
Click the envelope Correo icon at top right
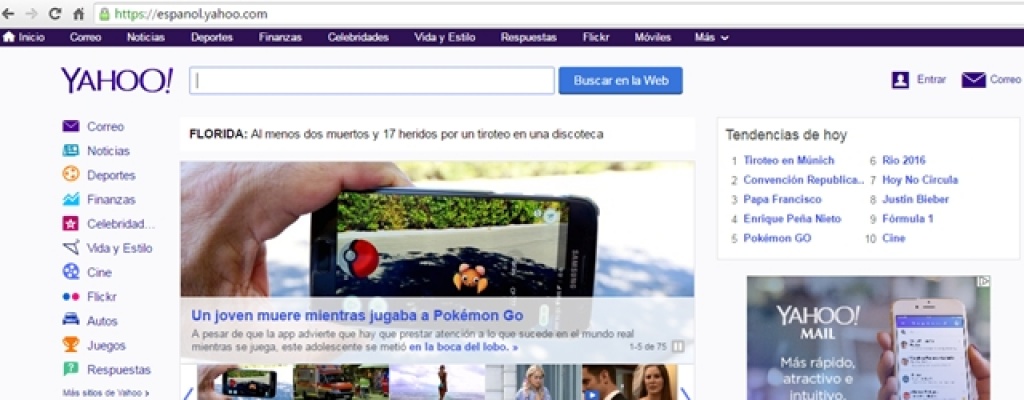coord(973,80)
